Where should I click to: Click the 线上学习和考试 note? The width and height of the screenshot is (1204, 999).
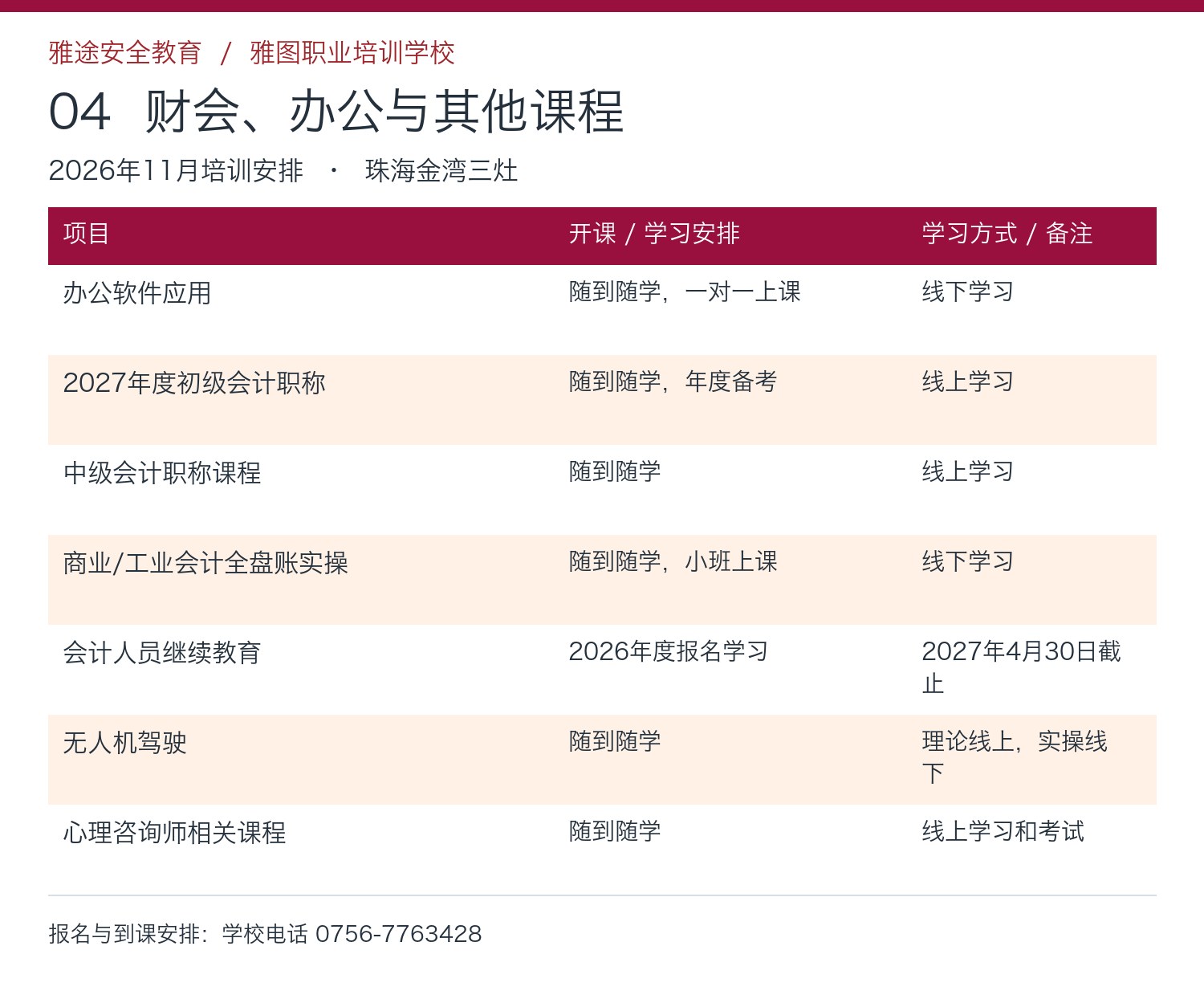[x=1003, y=831]
